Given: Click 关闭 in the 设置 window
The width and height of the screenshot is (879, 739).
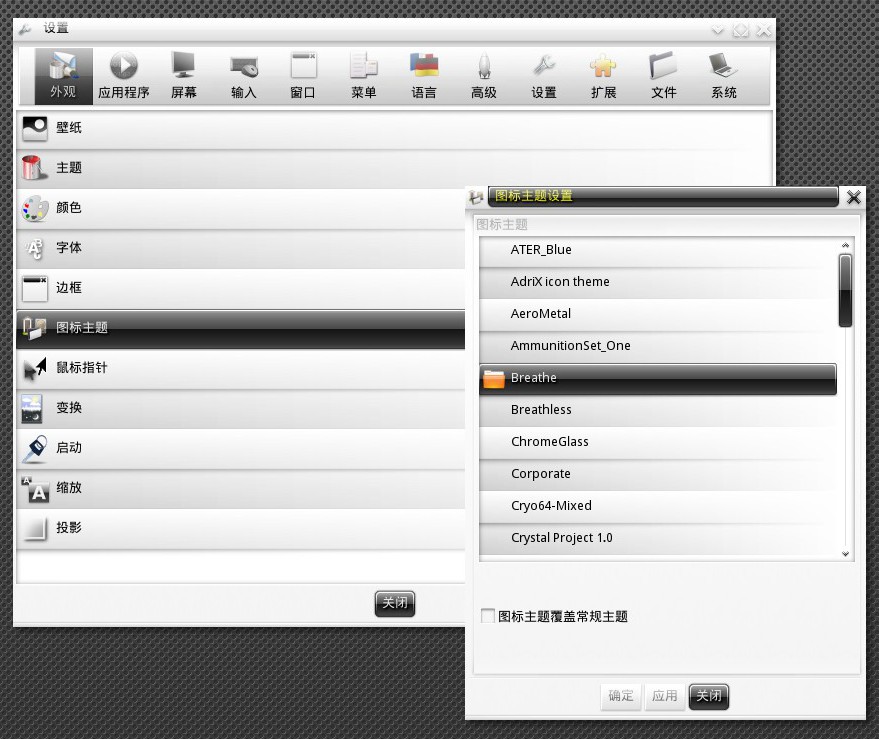Looking at the screenshot, I should coord(395,603).
